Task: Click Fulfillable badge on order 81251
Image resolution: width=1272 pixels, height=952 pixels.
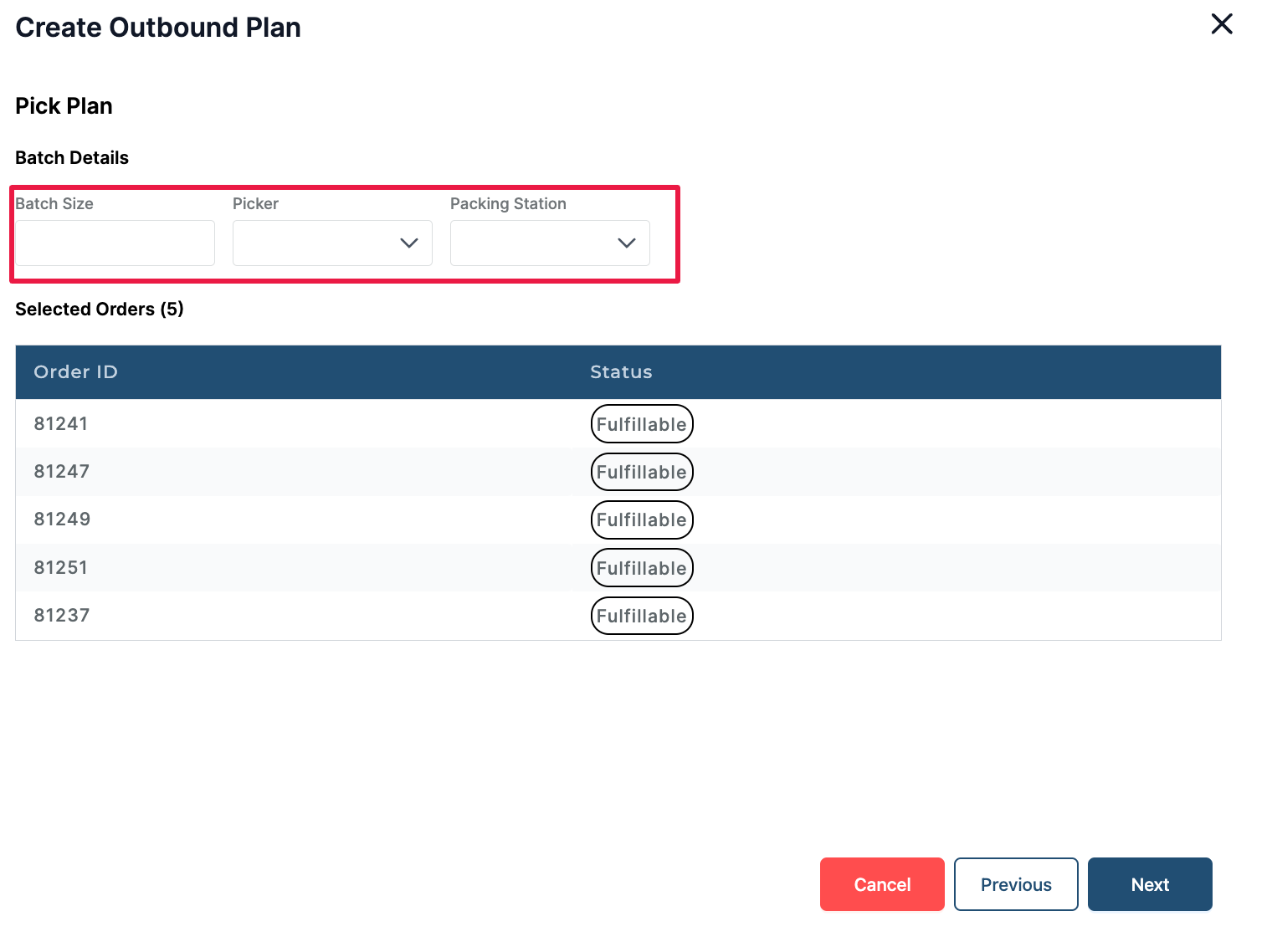Action: 641,569
